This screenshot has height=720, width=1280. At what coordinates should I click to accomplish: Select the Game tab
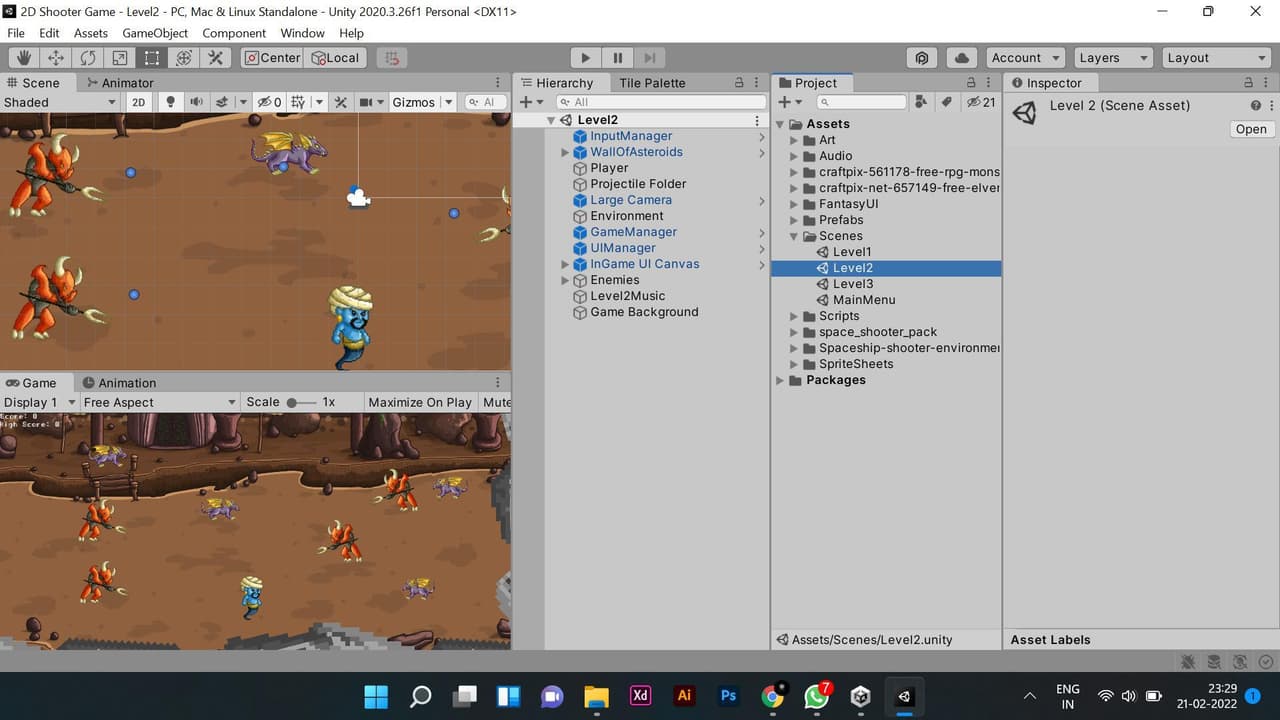[x=32, y=383]
